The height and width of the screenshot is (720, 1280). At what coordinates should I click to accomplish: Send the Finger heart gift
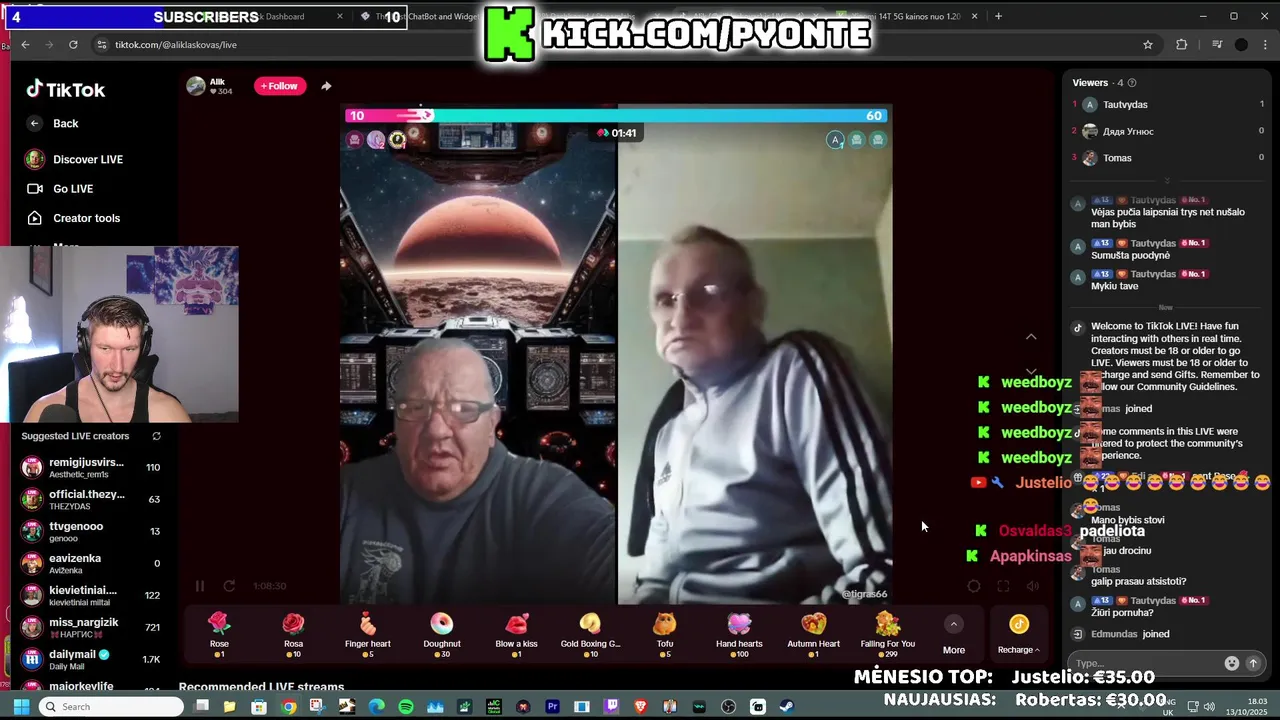(367, 633)
